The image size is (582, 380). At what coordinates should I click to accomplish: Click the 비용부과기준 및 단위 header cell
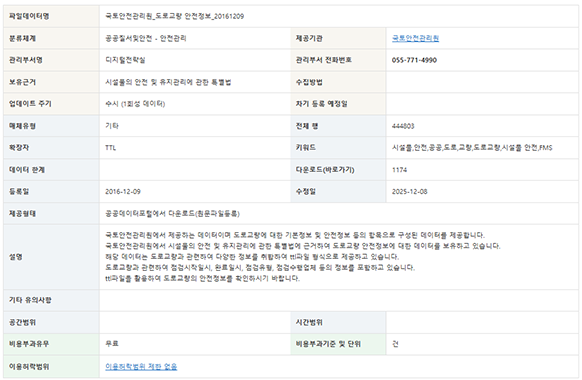pyautogui.click(x=338, y=344)
